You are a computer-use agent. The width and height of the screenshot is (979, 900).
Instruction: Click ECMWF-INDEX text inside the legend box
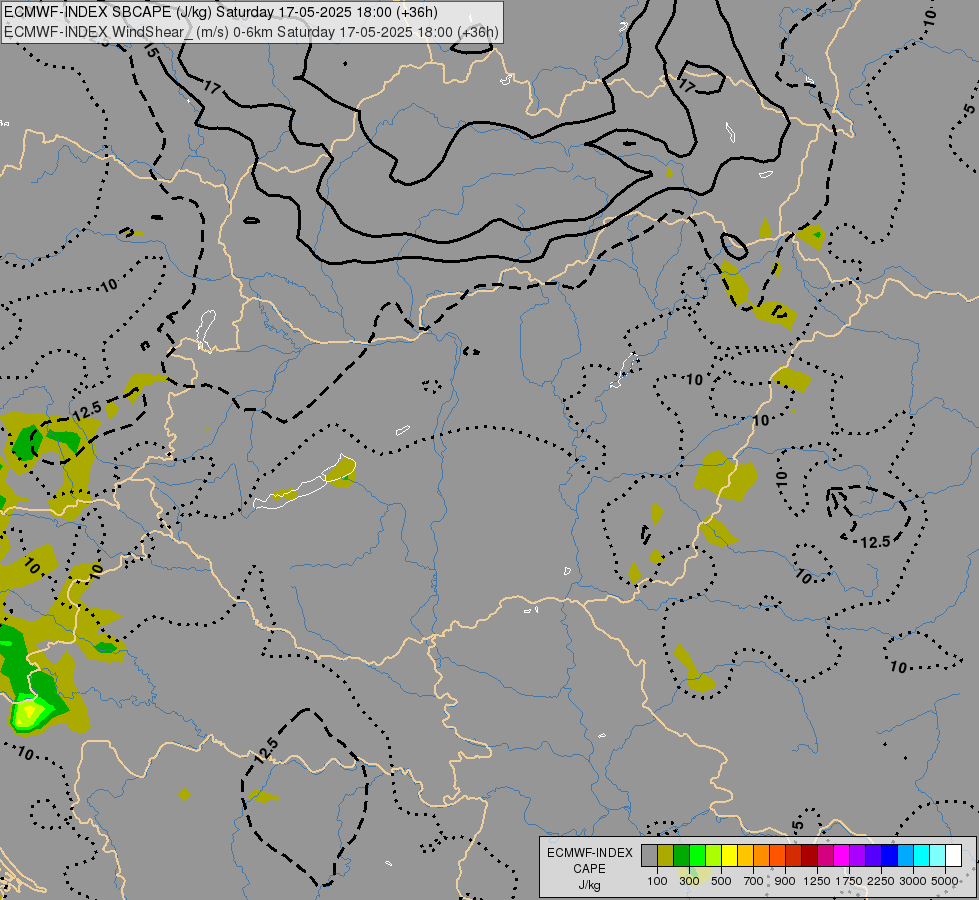pyautogui.click(x=589, y=853)
